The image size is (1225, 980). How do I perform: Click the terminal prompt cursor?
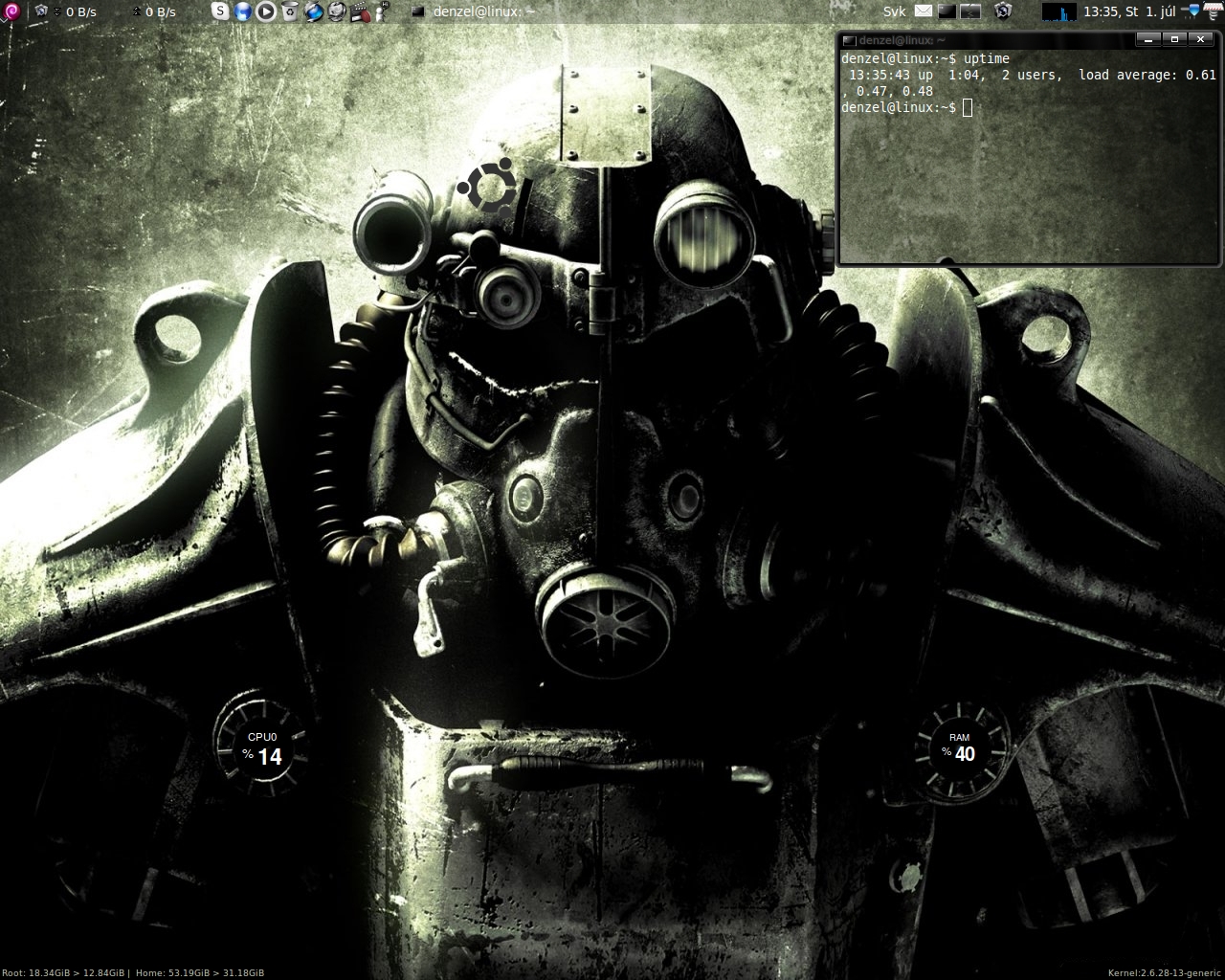click(x=968, y=107)
